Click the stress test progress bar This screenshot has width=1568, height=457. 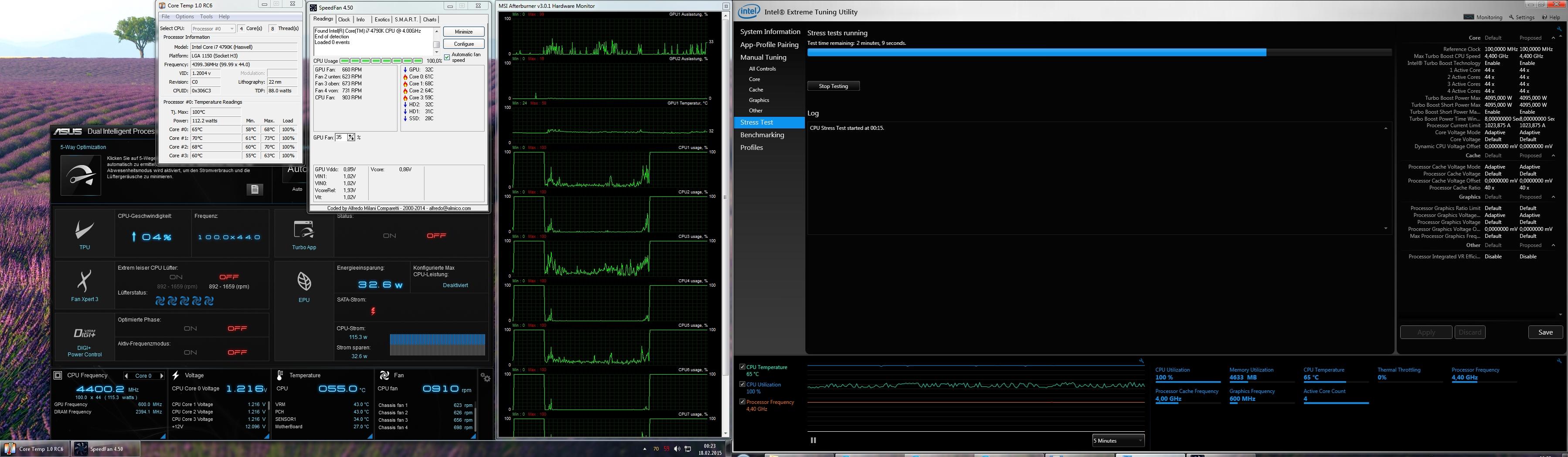pos(1099,52)
